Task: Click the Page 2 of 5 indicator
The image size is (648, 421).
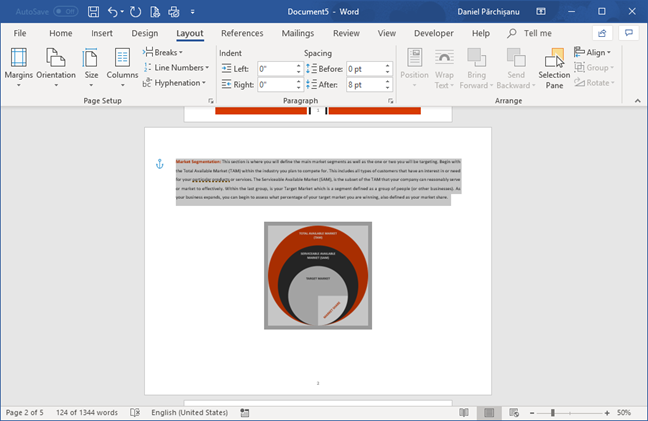Action: coord(24,412)
